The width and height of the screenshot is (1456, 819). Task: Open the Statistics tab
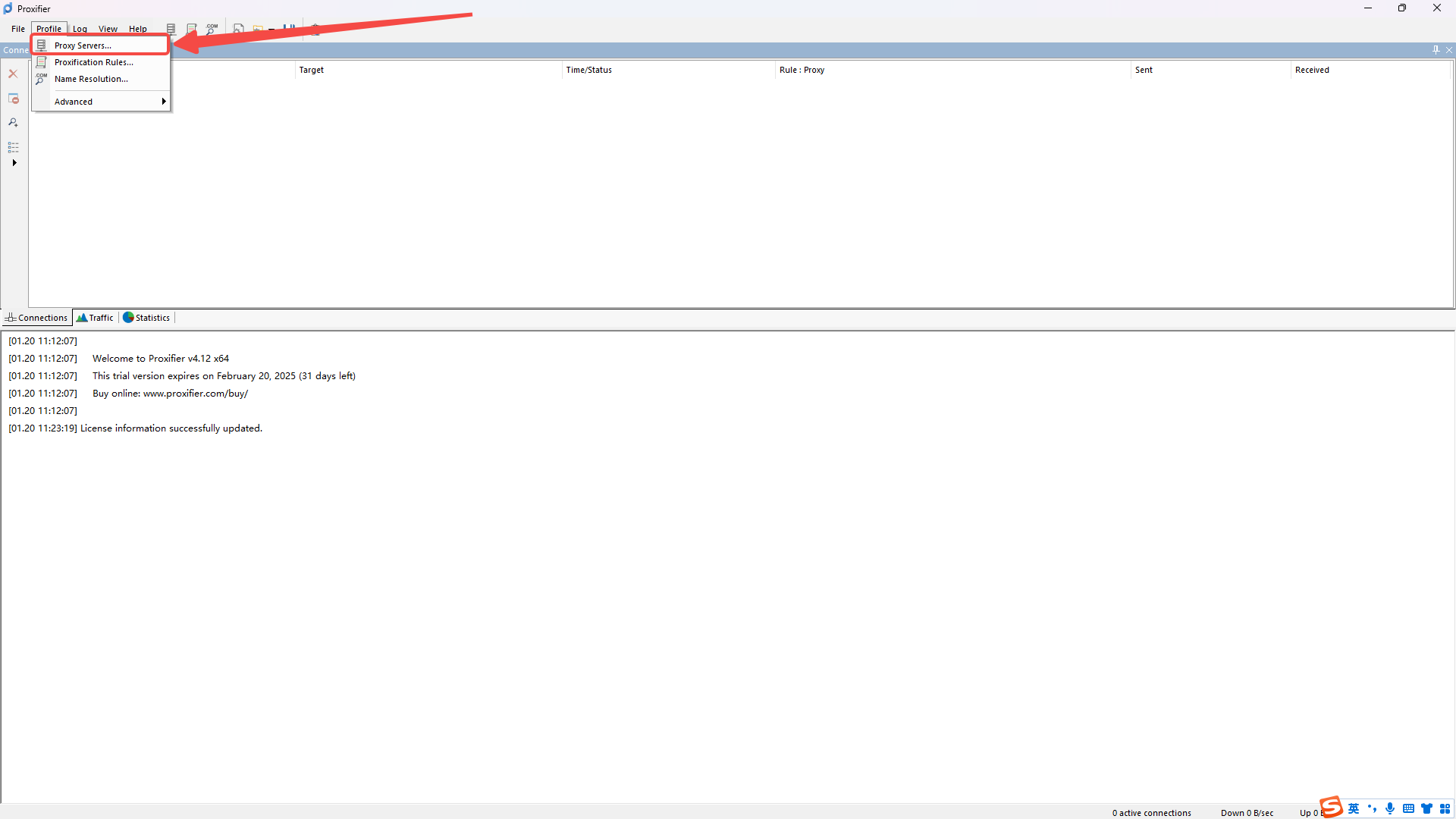(x=146, y=318)
